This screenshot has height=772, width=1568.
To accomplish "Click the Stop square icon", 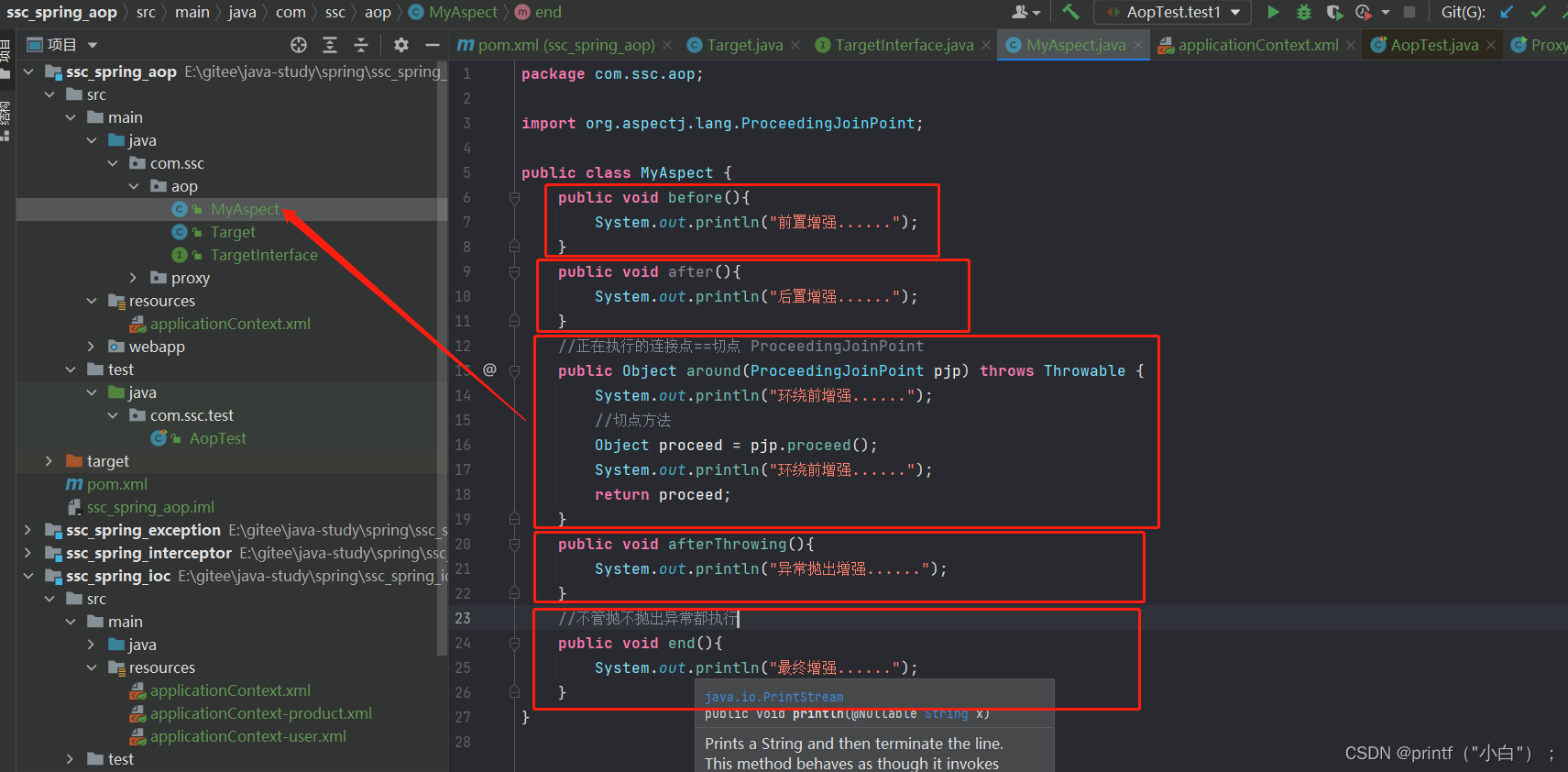I will click(x=1409, y=12).
